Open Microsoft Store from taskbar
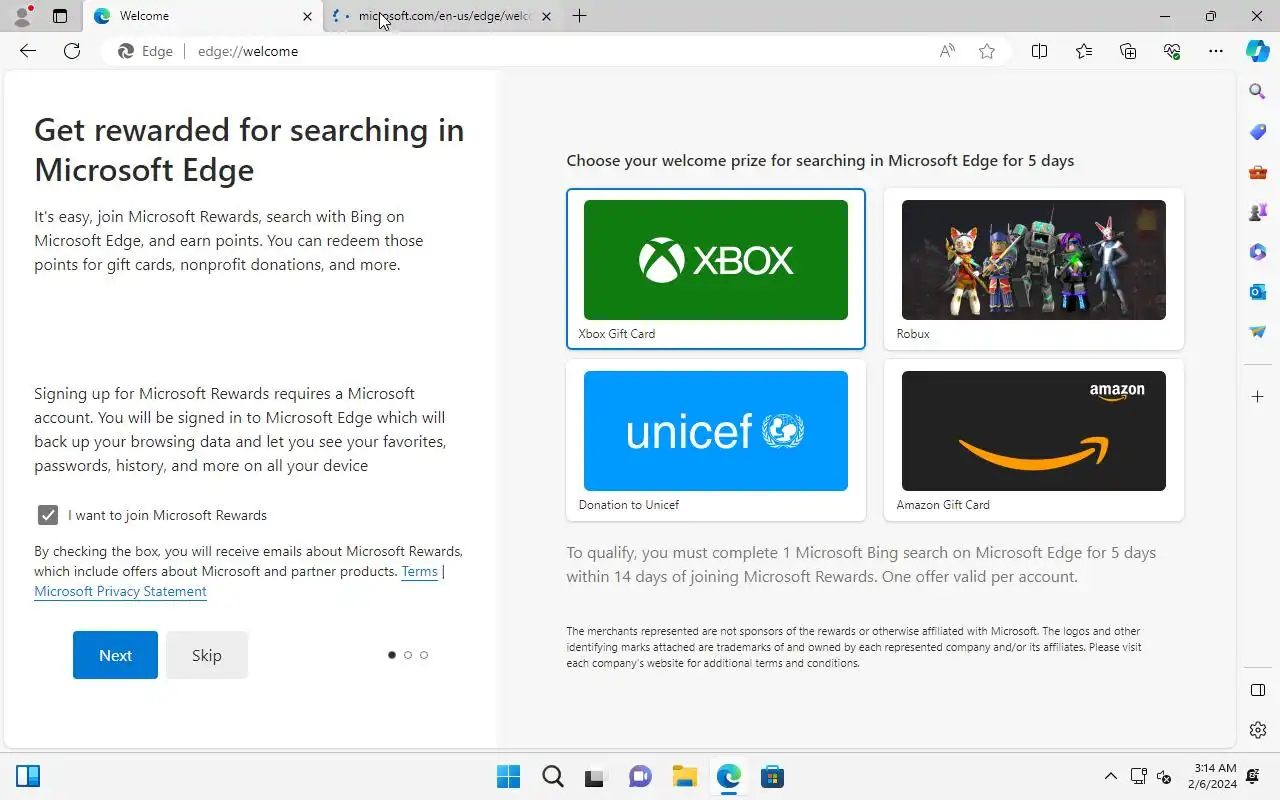 772,776
